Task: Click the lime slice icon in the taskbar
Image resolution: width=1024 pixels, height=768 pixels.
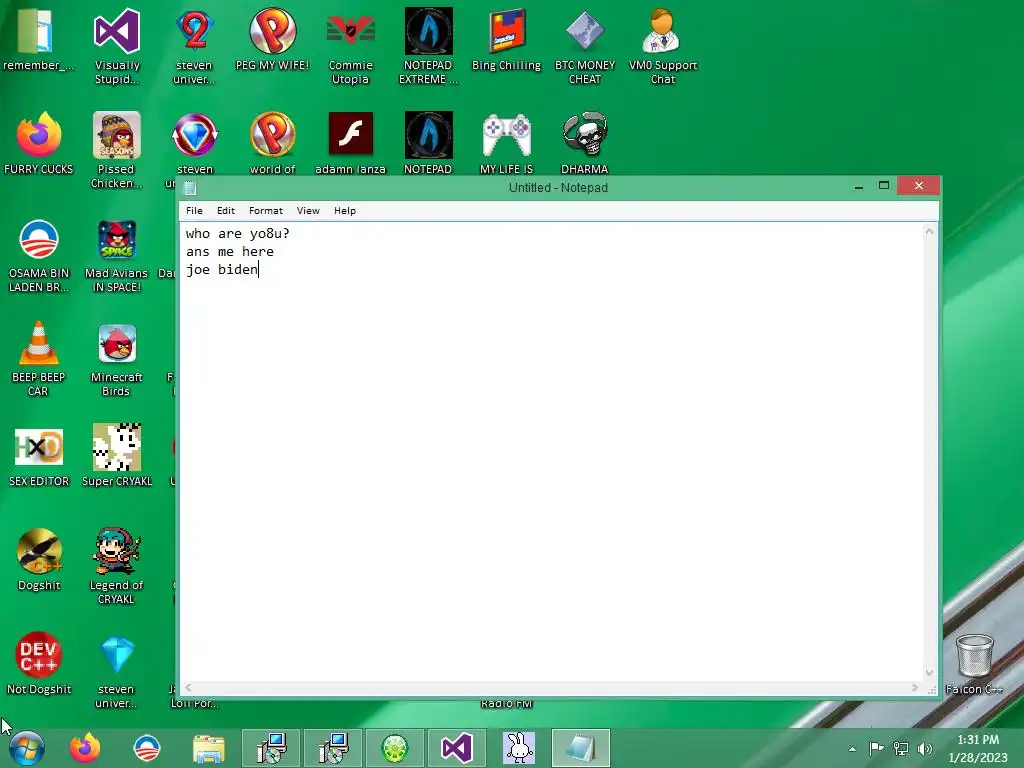Action: point(395,748)
